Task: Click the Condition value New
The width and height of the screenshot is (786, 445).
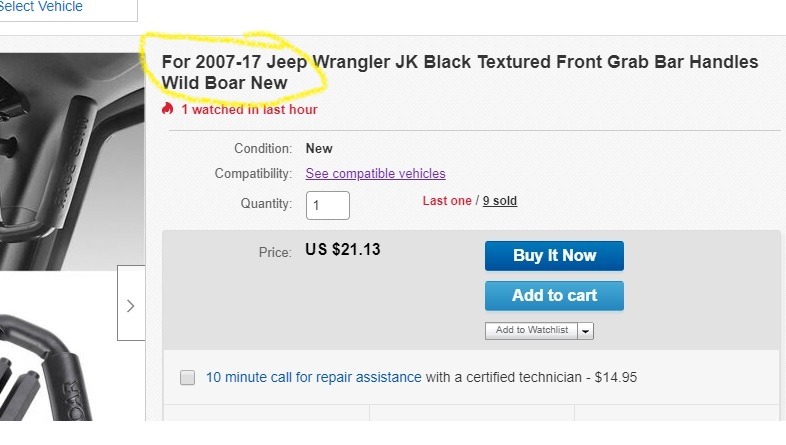Action: point(319,149)
